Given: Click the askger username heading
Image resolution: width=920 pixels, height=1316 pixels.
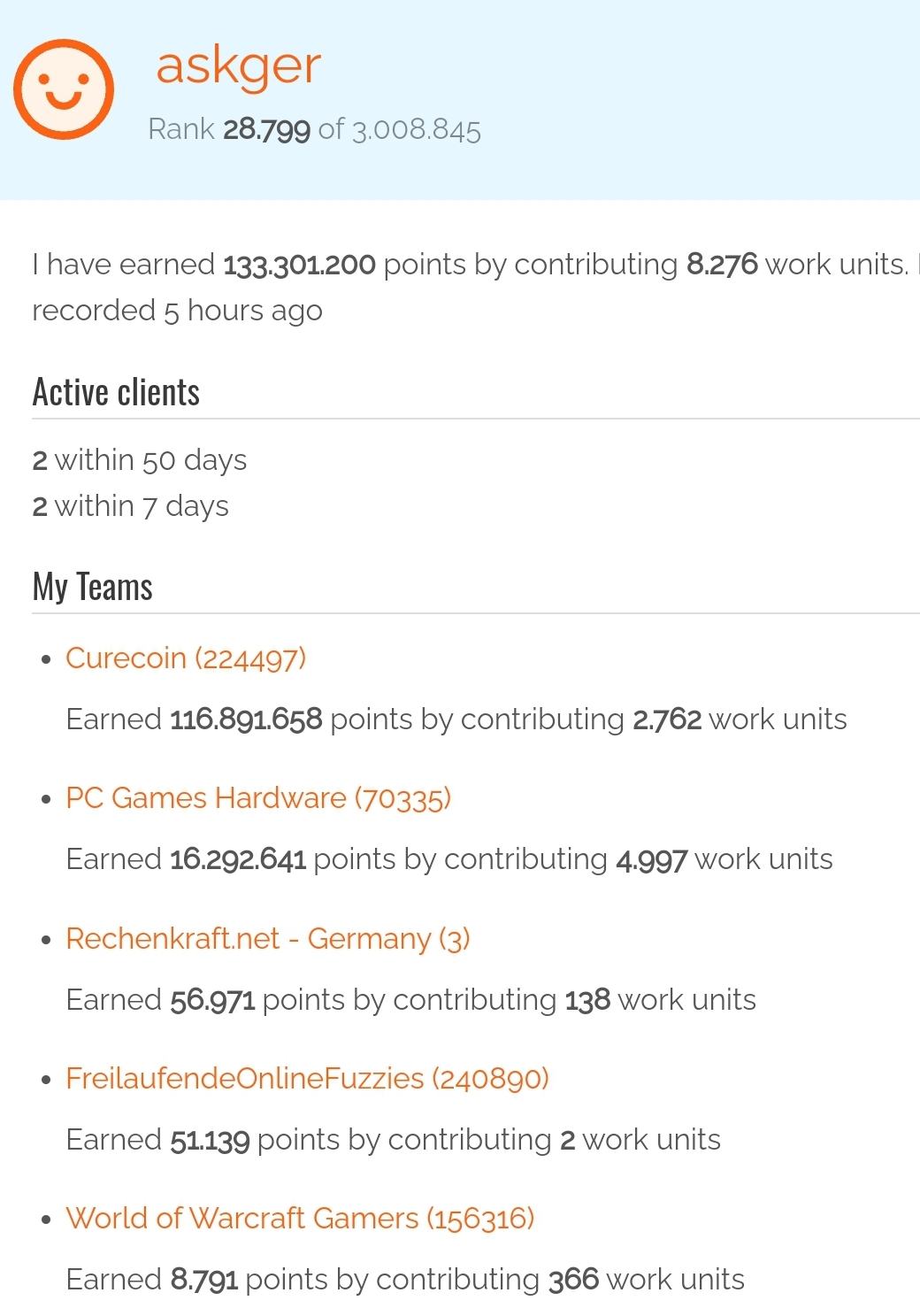Looking at the screenshot, I should tap(238, 65).
